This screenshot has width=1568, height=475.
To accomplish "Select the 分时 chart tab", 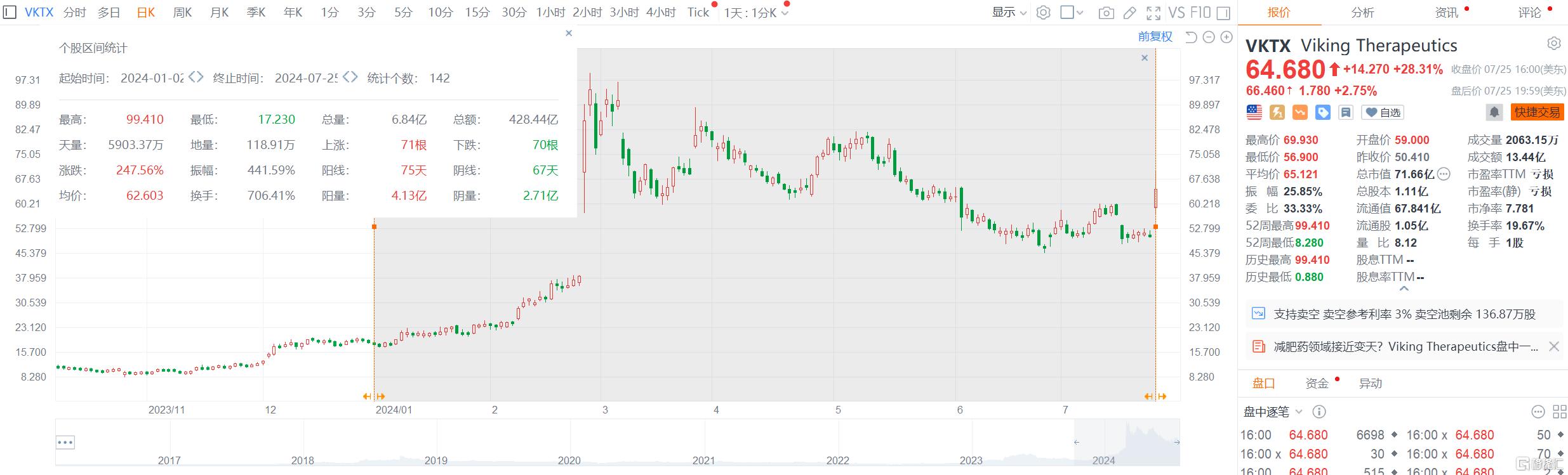I will coord(75,13).
